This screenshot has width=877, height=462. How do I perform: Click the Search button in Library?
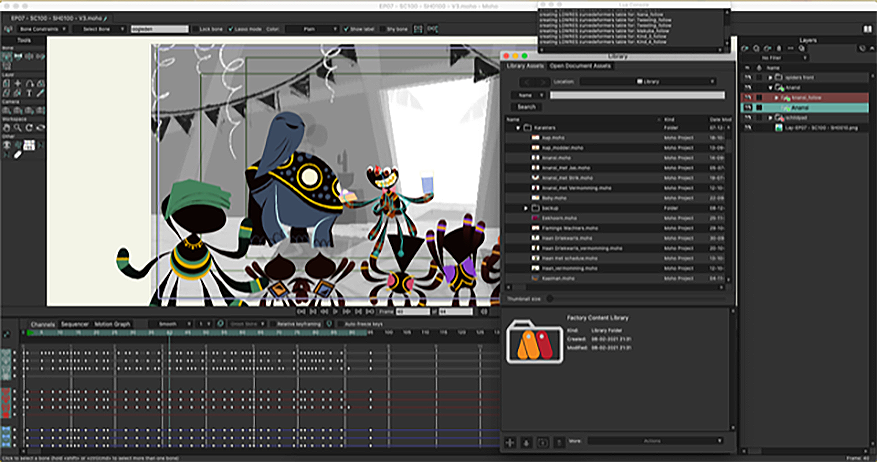[x=526, y=106]
